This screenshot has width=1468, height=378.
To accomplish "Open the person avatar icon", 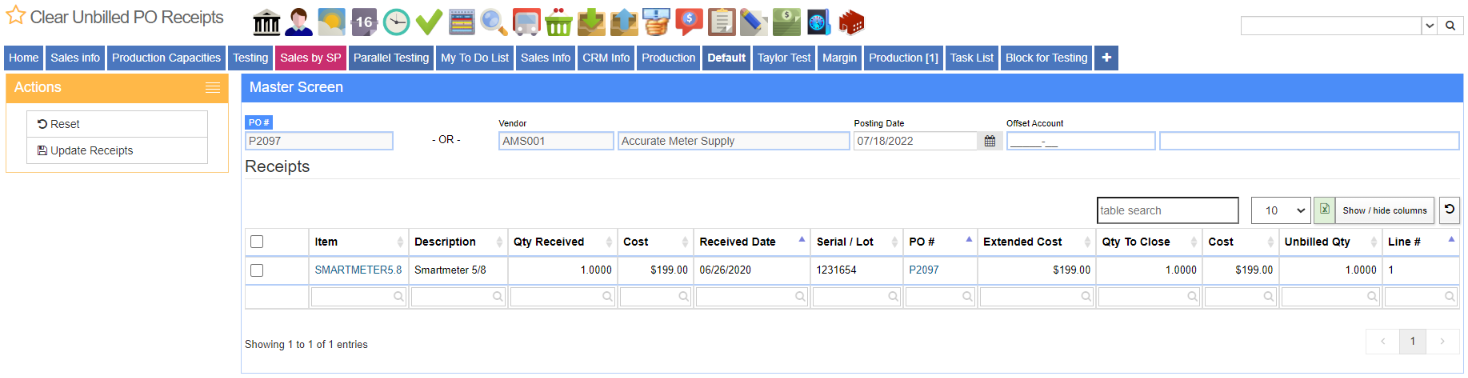I will 299,21.
